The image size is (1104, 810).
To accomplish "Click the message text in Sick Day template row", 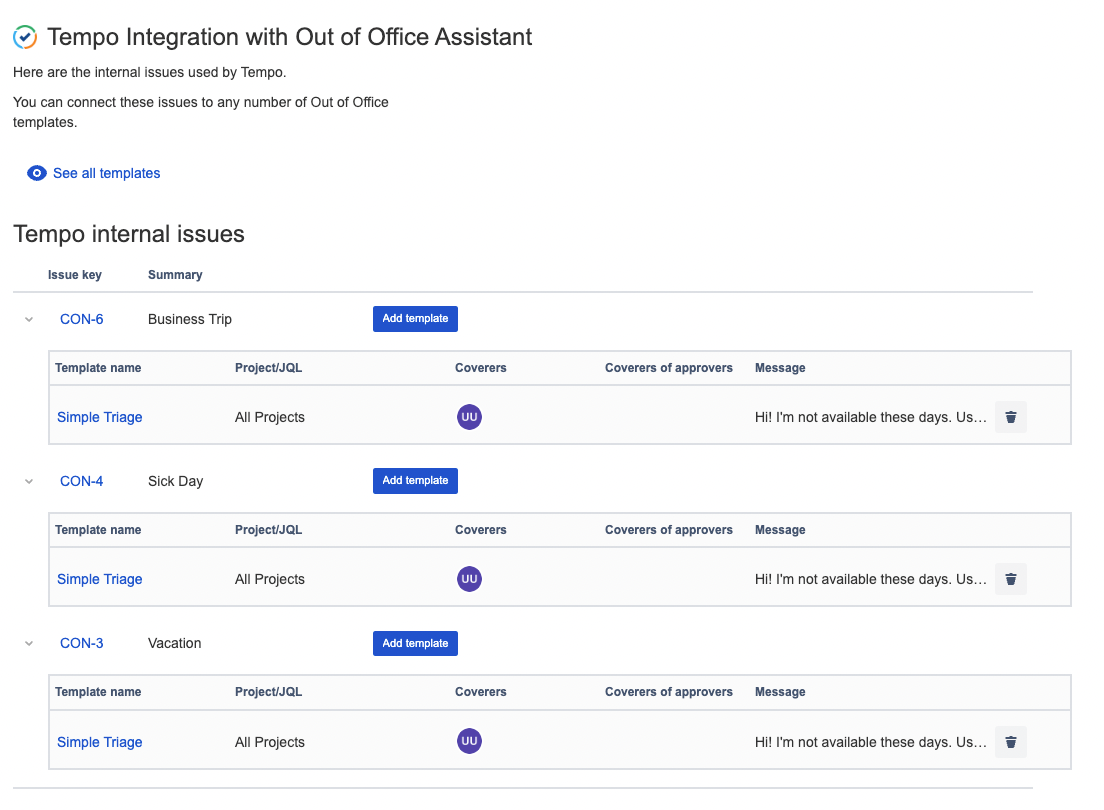I will pos(870,579).
